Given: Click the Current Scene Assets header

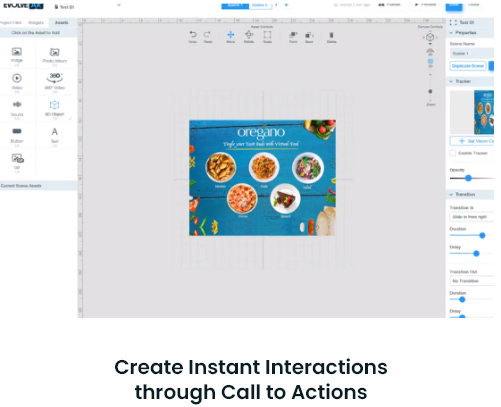Looking at the screenshot, I should coord(38,186).
